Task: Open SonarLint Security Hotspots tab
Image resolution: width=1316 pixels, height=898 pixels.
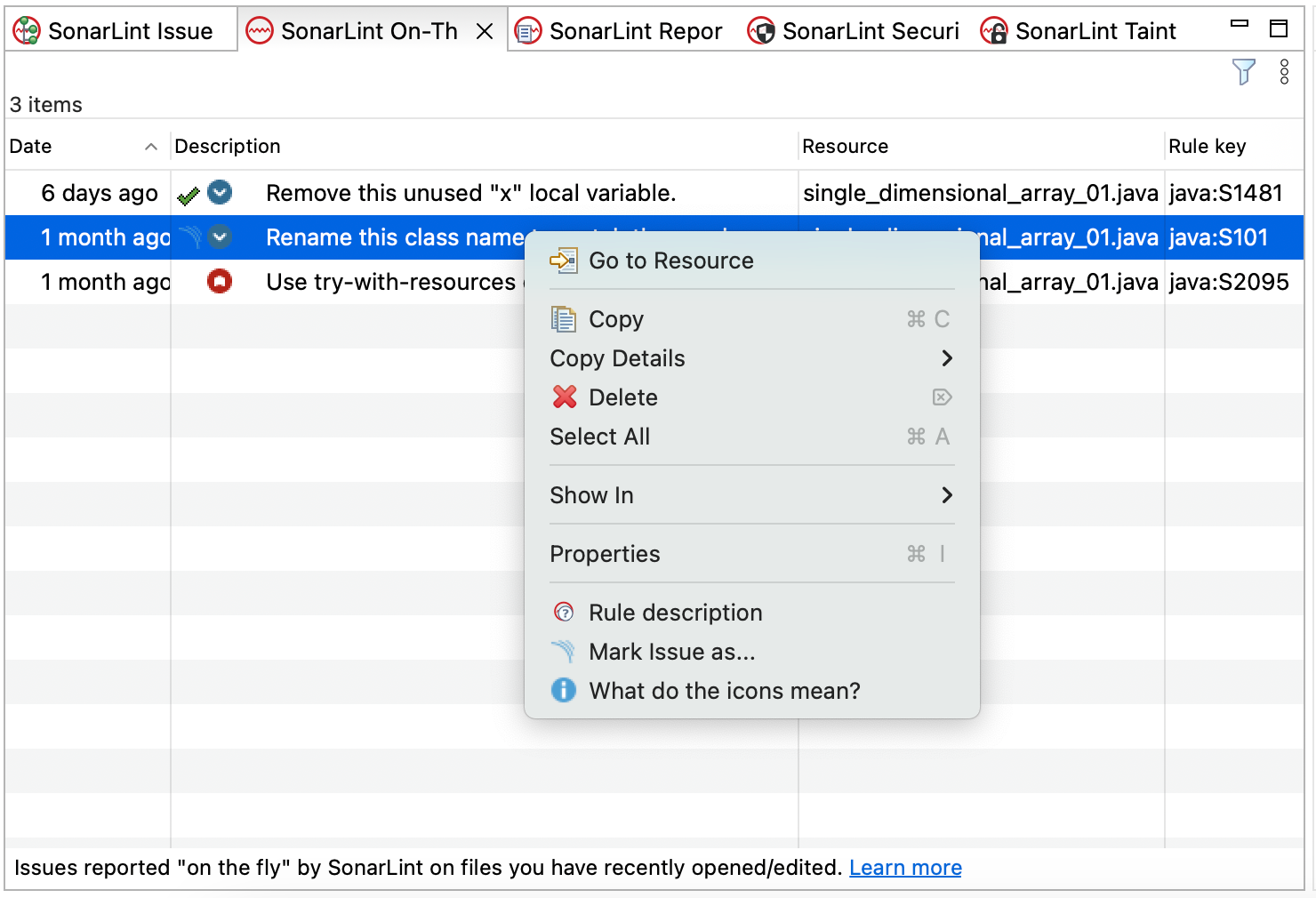Action: 854,31
